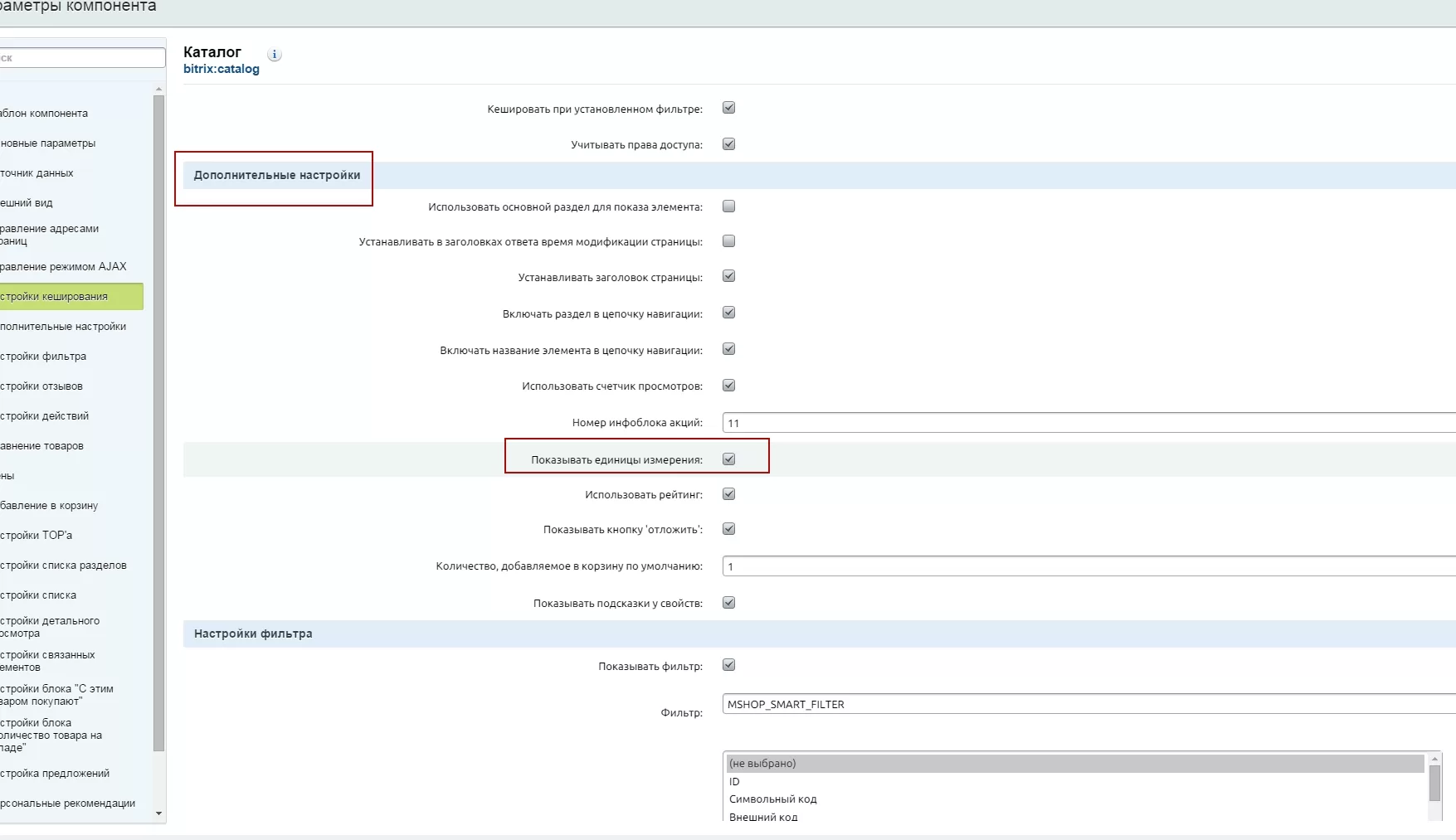
Task: Open 'Управление адресами страниц' in sidebar
Action: tap(50, 235)
